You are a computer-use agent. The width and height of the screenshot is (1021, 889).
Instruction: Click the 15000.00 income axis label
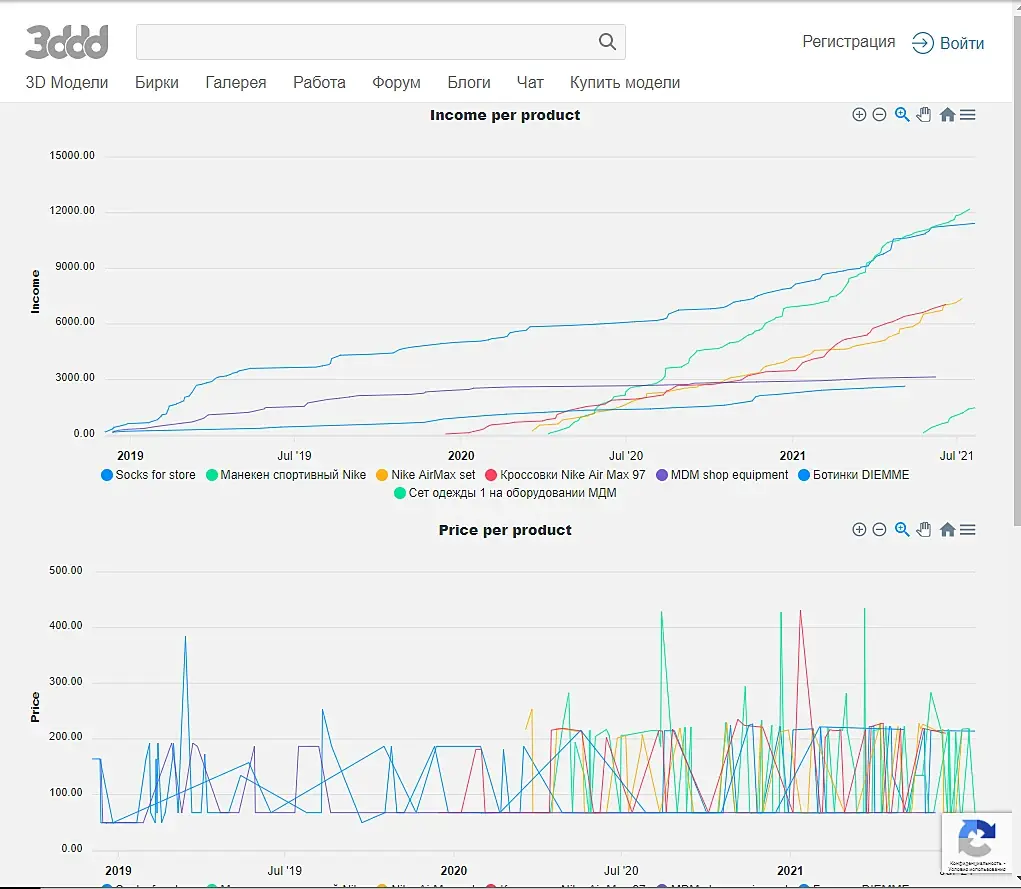pos(72,155)
